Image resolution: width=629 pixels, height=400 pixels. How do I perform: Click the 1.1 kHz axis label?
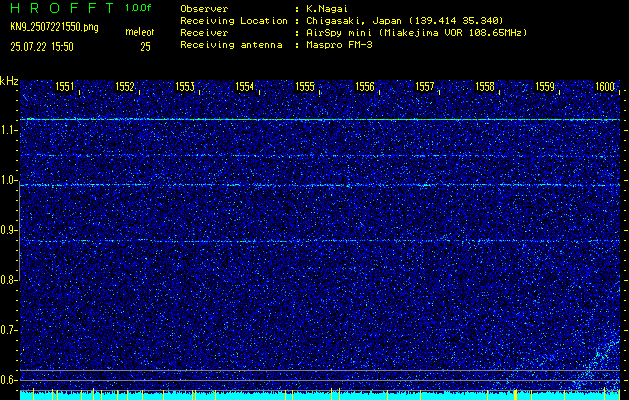point(8,130)
